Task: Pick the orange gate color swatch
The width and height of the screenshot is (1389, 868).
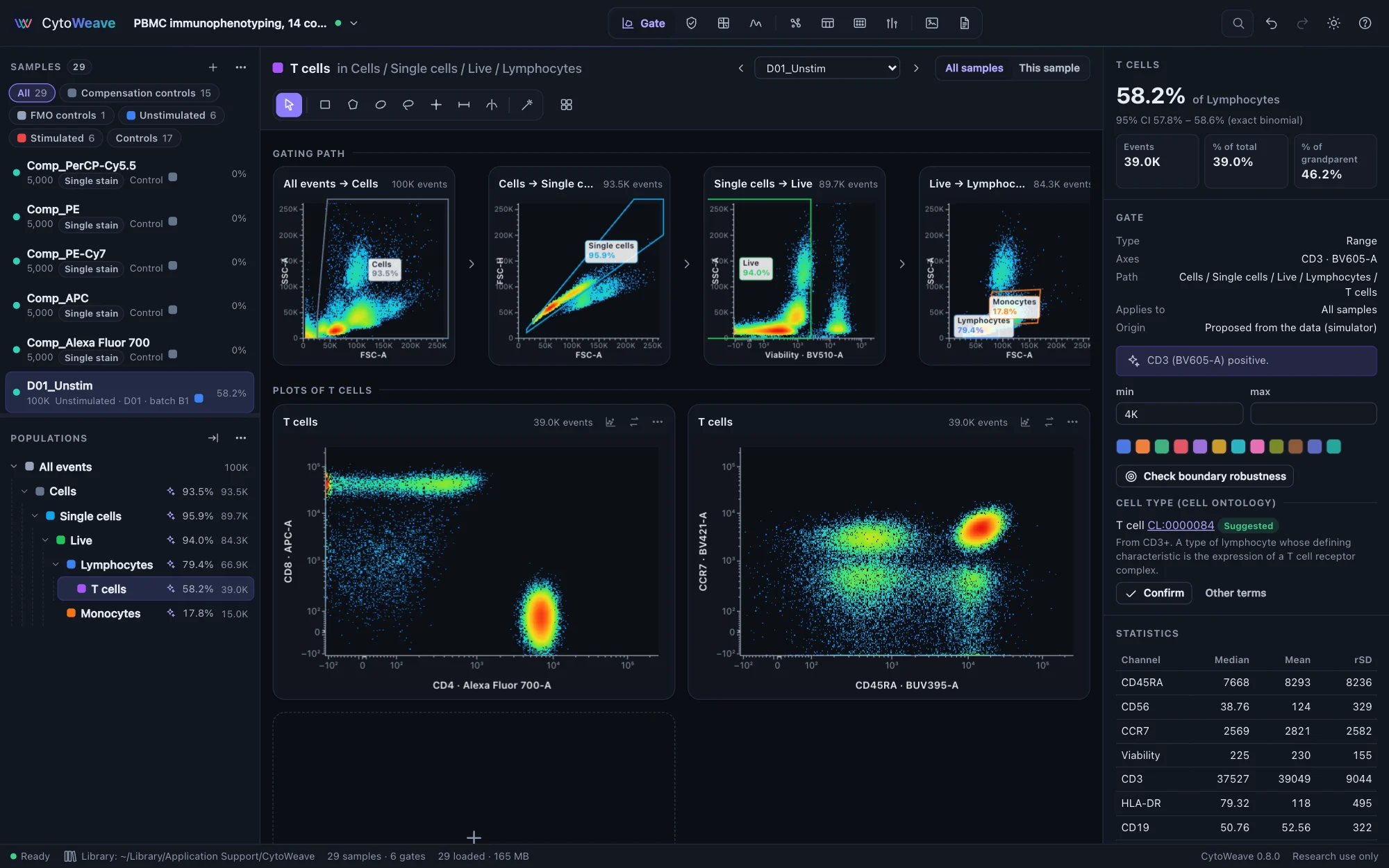Action: point(1142,446)
